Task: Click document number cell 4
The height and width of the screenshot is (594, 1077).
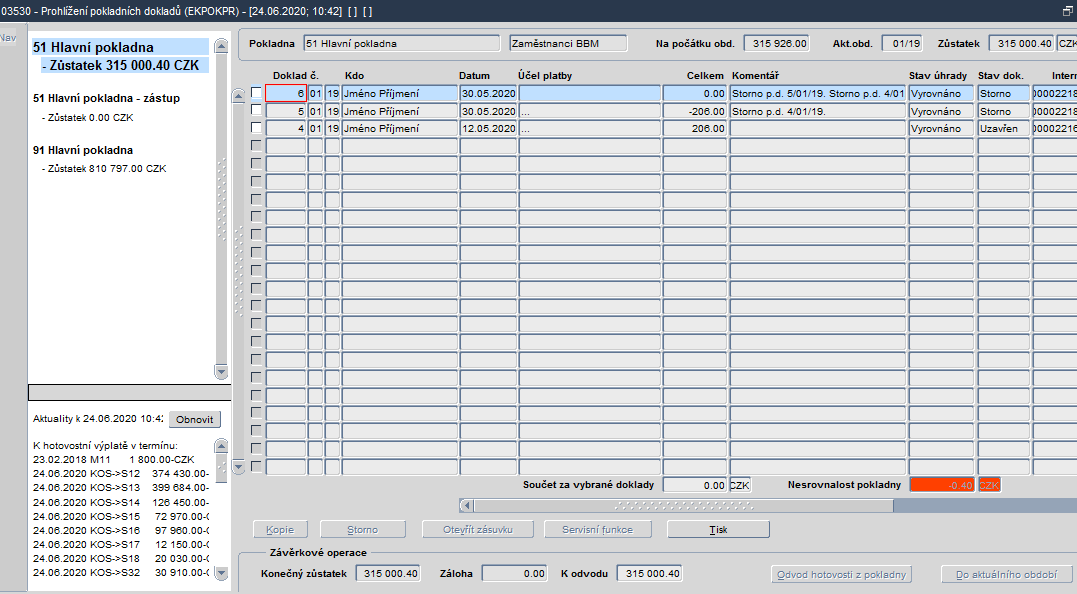Action: tap(286, 128)
